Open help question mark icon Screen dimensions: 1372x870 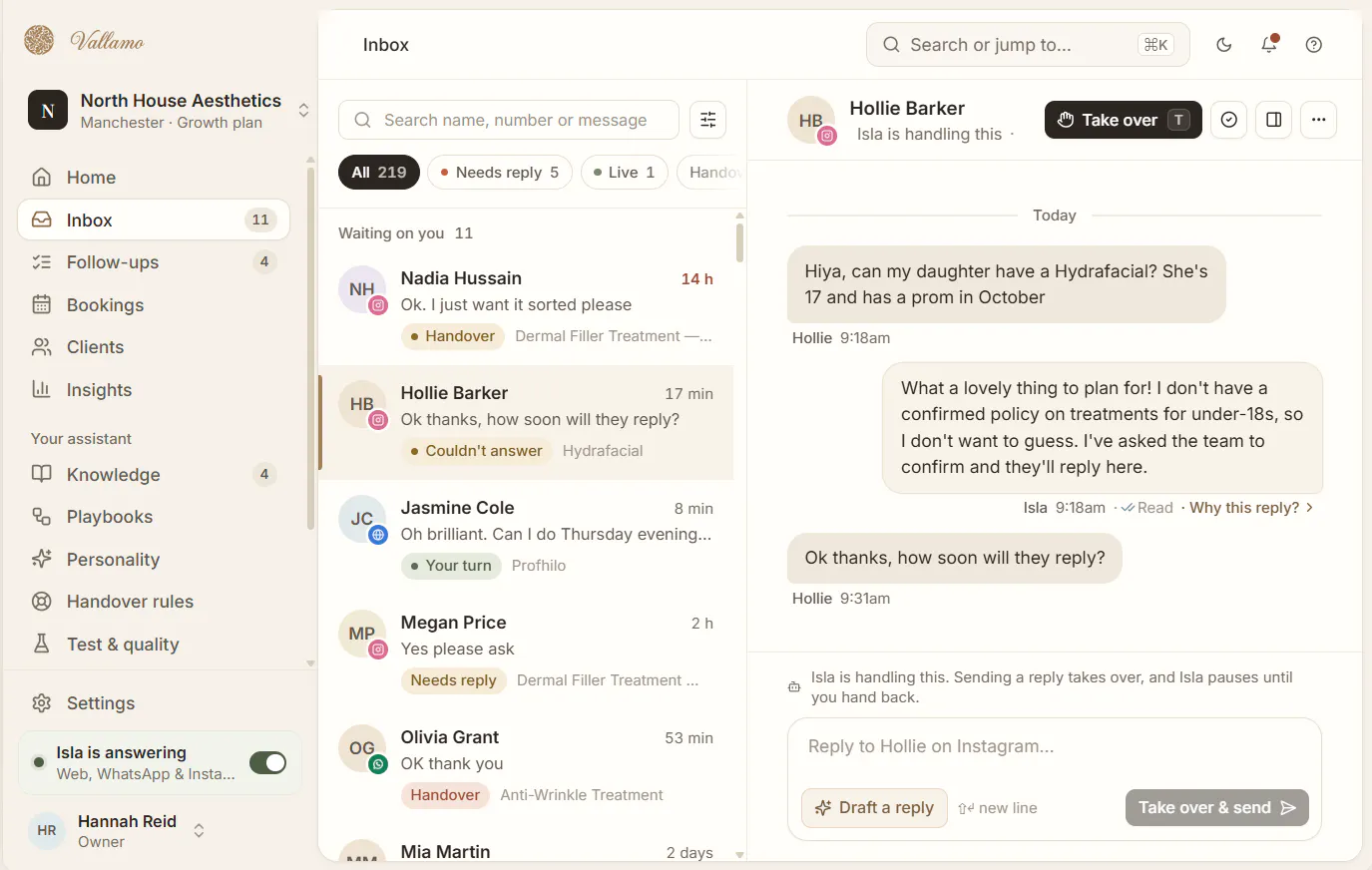coord(1314,45)
